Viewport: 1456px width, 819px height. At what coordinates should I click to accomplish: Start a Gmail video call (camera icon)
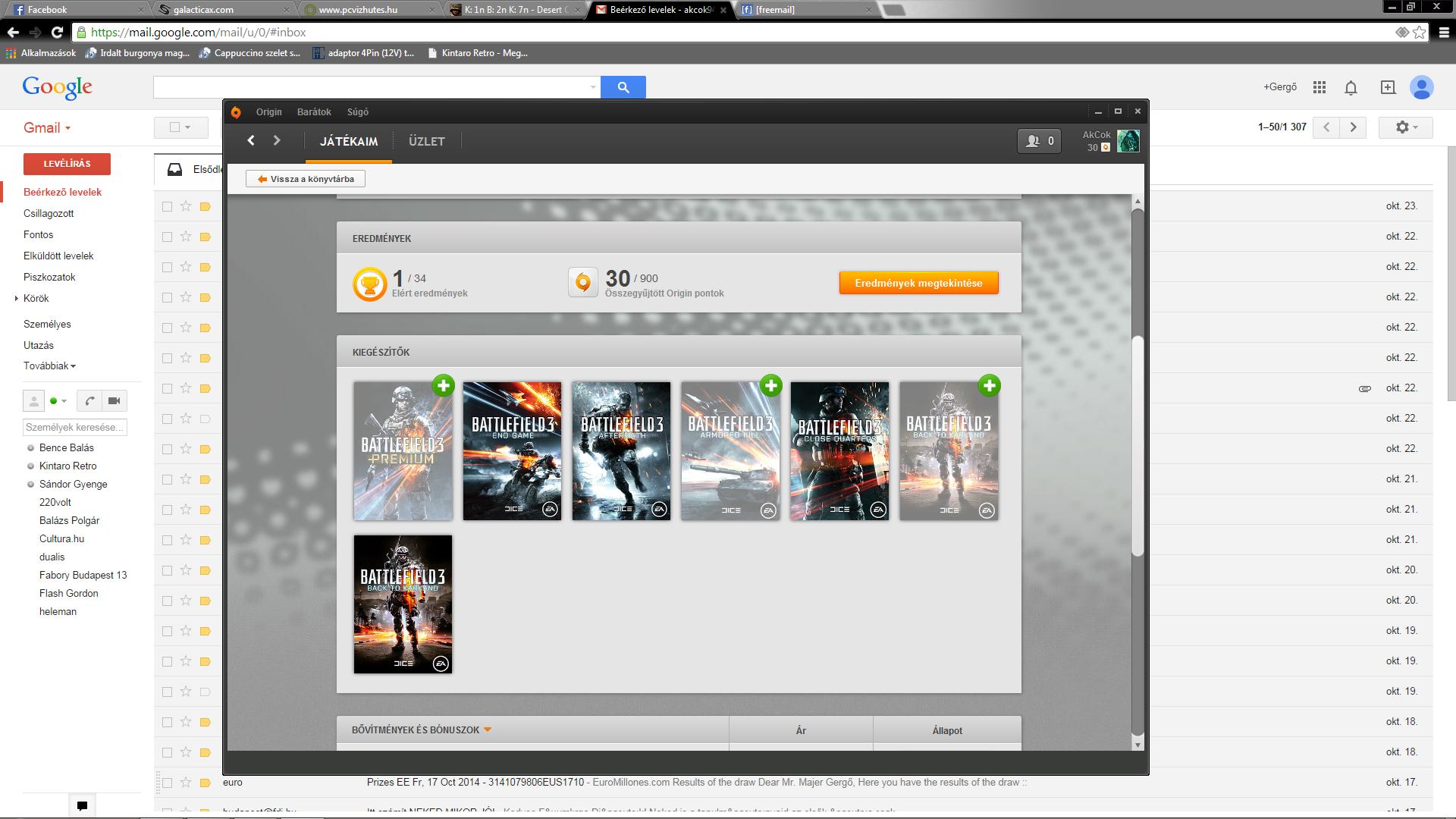tap(115, 400)
